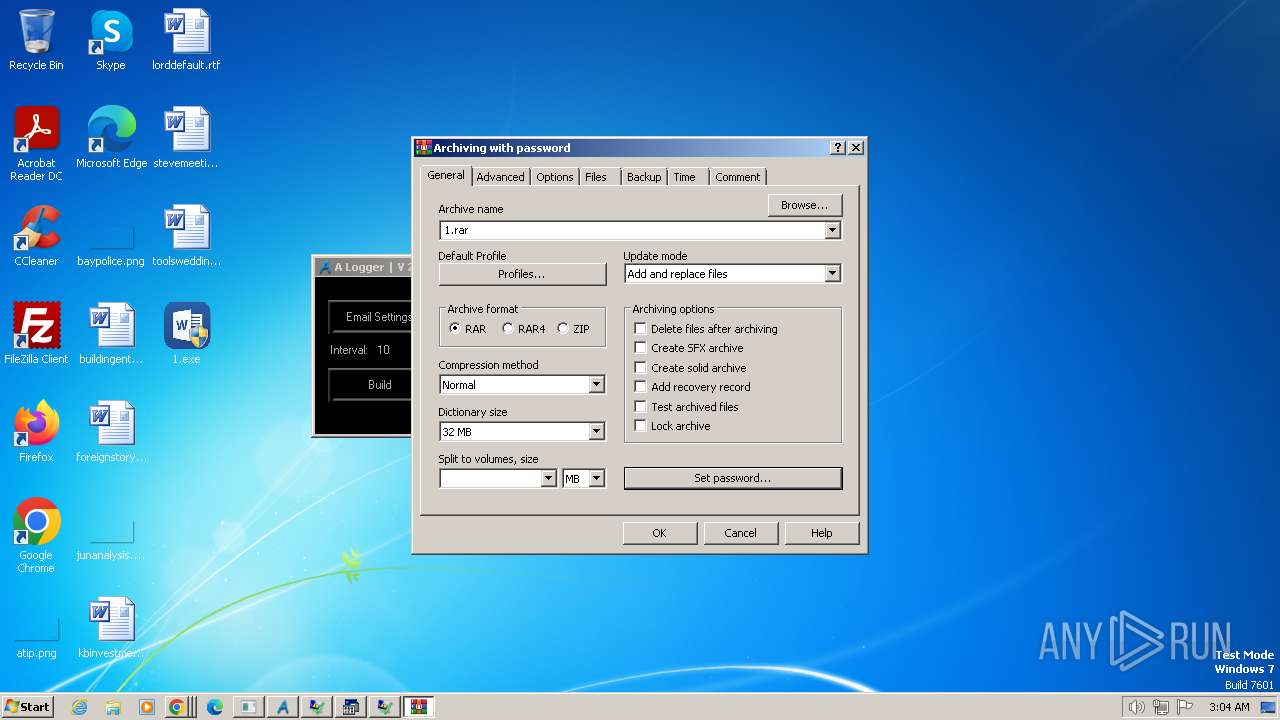Switch to the Comment tab

pos(738,177)
